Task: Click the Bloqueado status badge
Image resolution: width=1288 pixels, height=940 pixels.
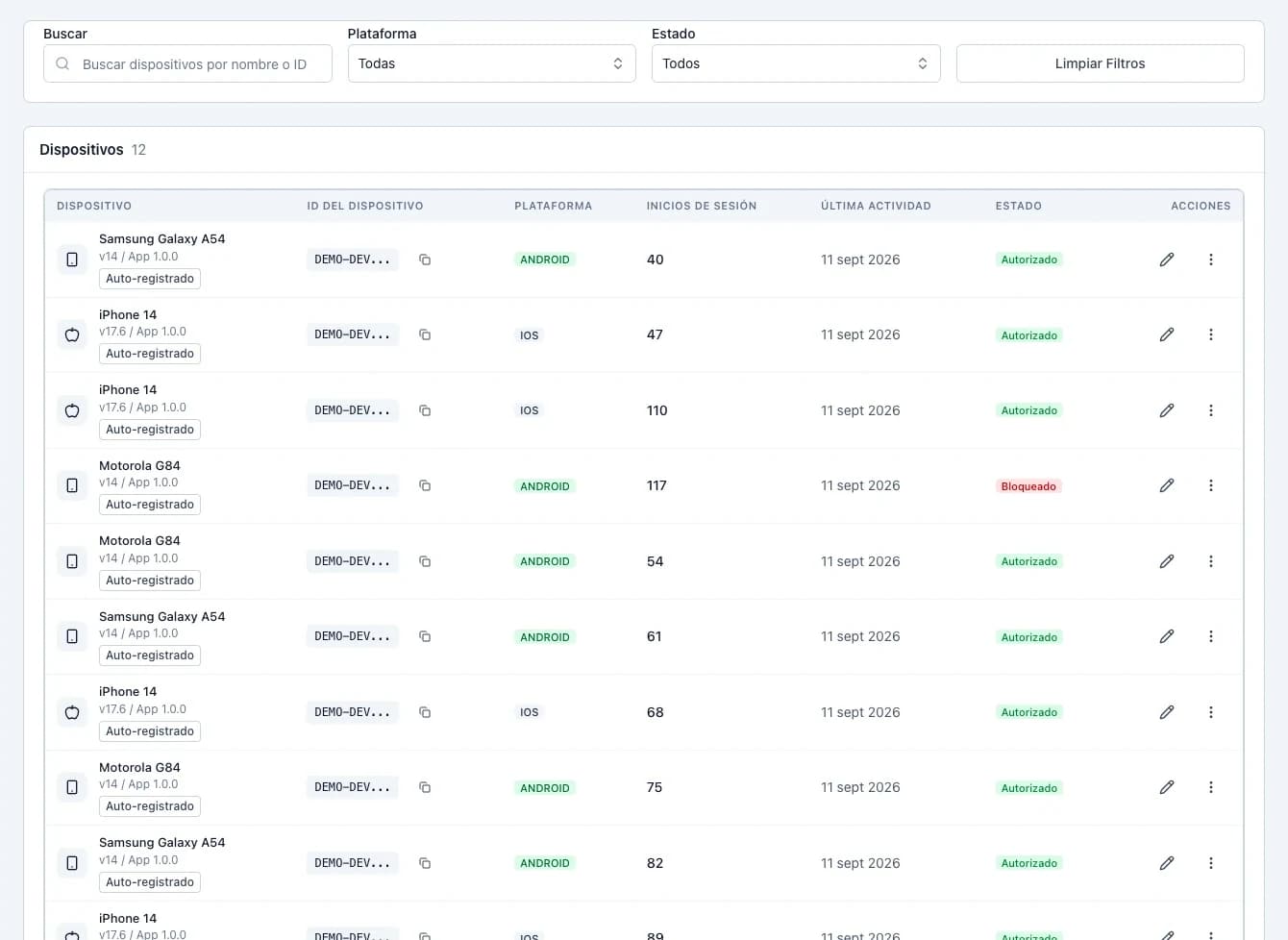Action: (1028, 486)
